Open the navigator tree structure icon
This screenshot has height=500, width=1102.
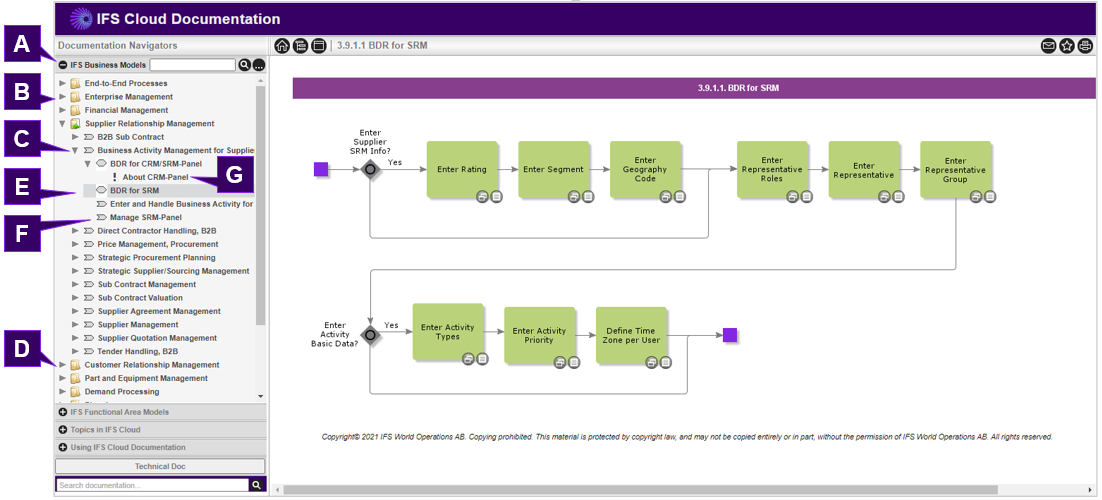tap(300, 46)
